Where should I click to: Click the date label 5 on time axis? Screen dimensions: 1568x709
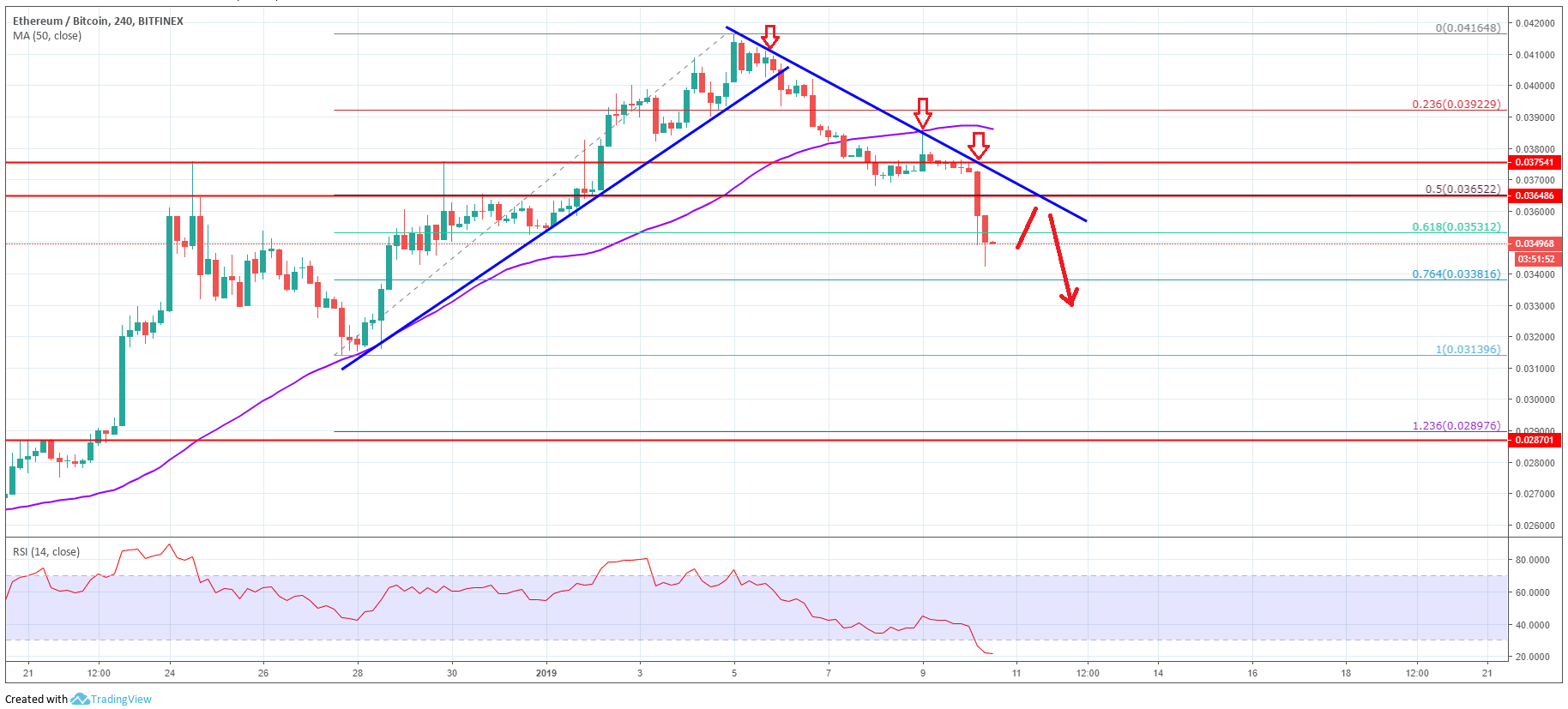click(x=734, y=673)
